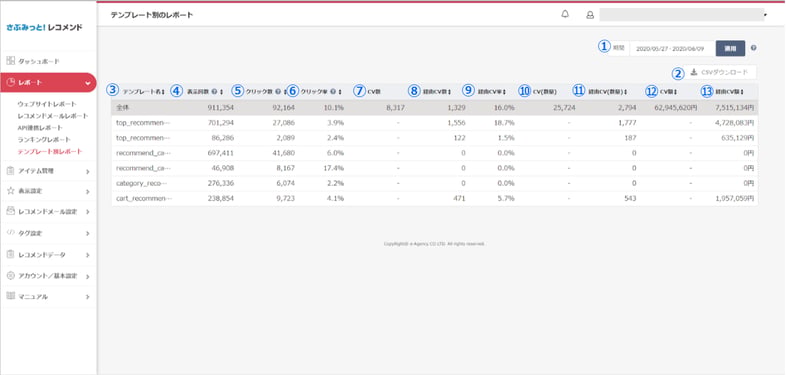Click the help icon next to 表示回数
The height and width of the screenshot is (375, 786).
pyautogui.click(x=214, y=92)
